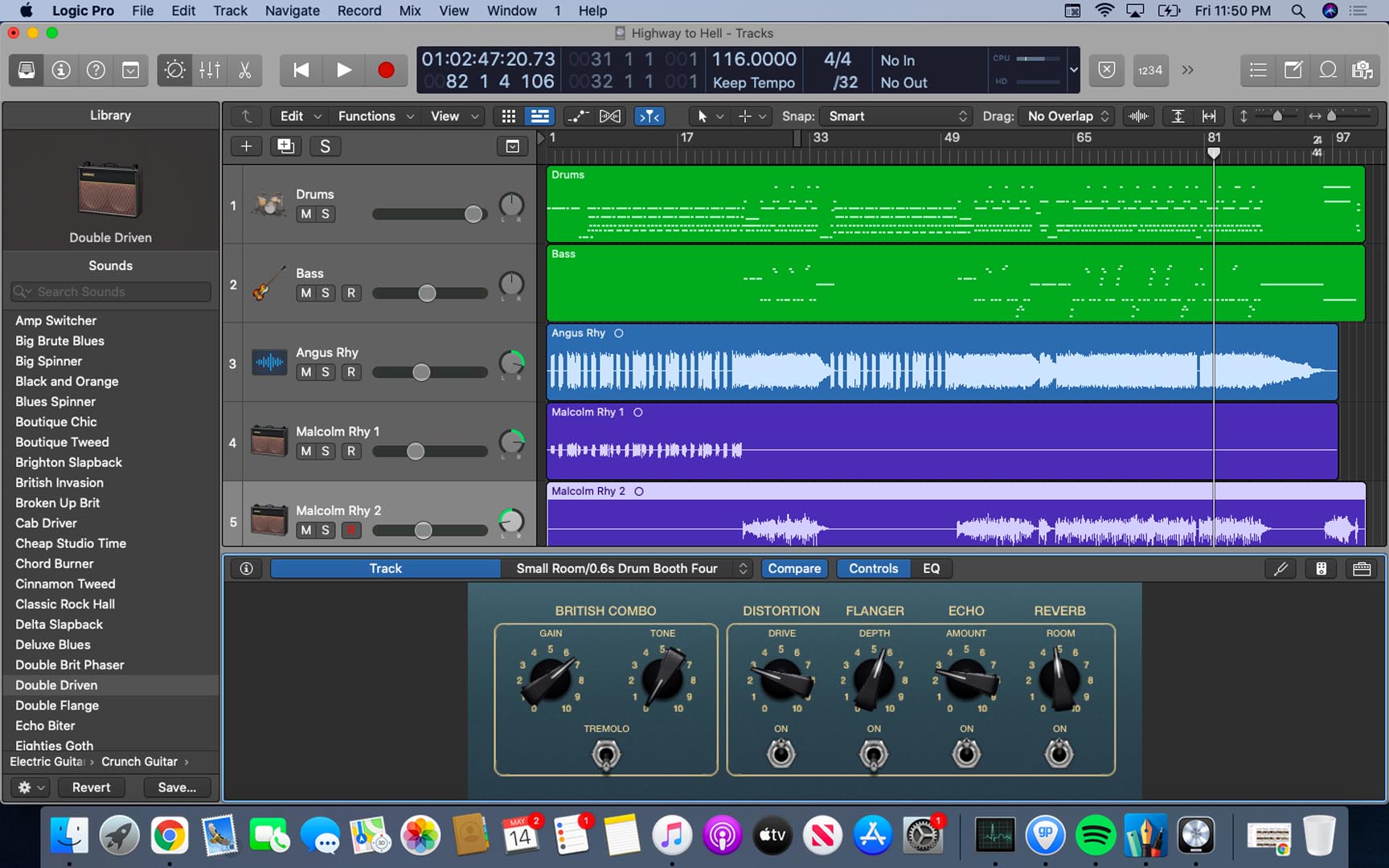
Task: Click the Crunch Guitar breadcrumb
Action: [x=139, y=761]
